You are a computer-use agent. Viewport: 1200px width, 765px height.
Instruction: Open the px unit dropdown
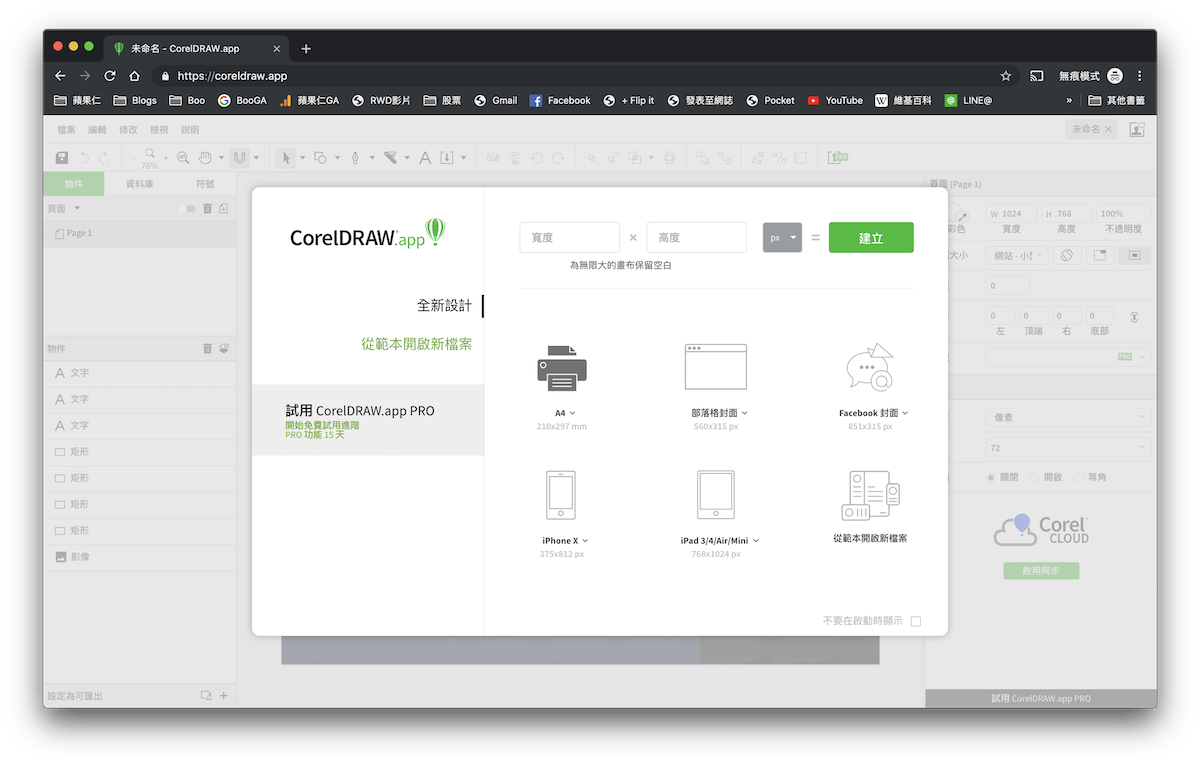(x=782, y=238)
